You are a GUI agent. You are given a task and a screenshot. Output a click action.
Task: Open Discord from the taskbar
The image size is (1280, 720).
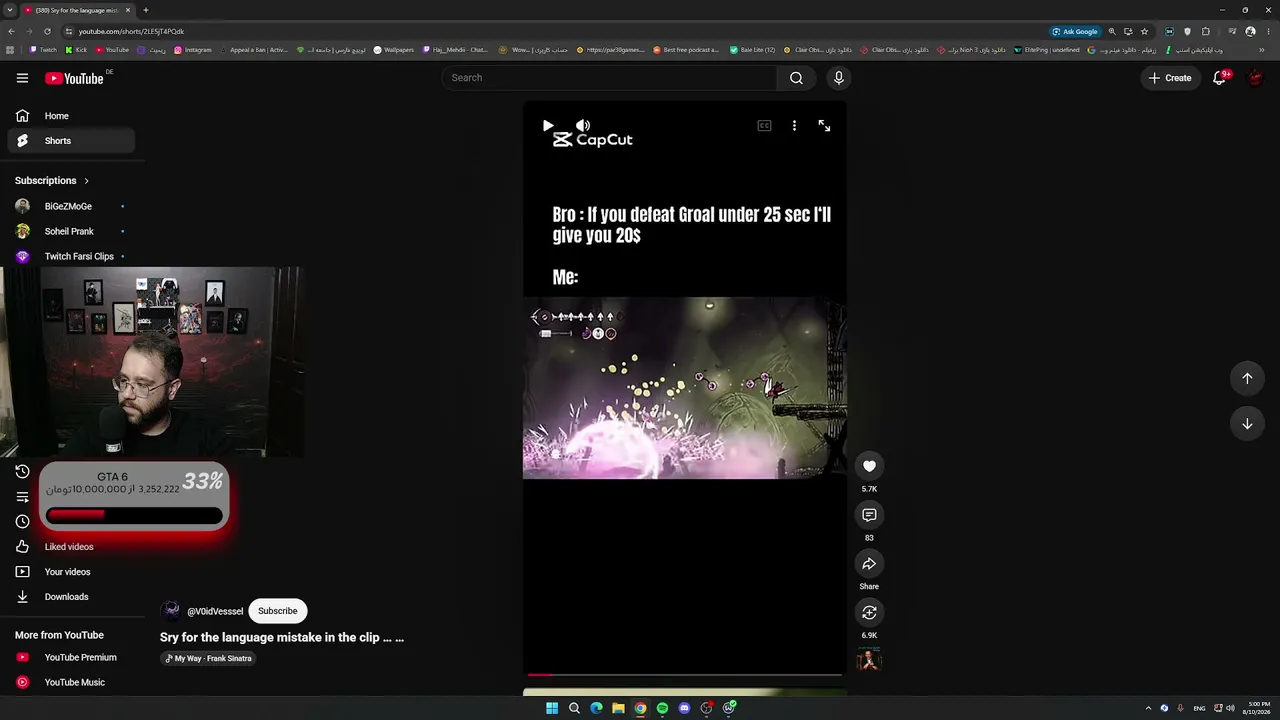pyautogui.click(x=684, y=708)
